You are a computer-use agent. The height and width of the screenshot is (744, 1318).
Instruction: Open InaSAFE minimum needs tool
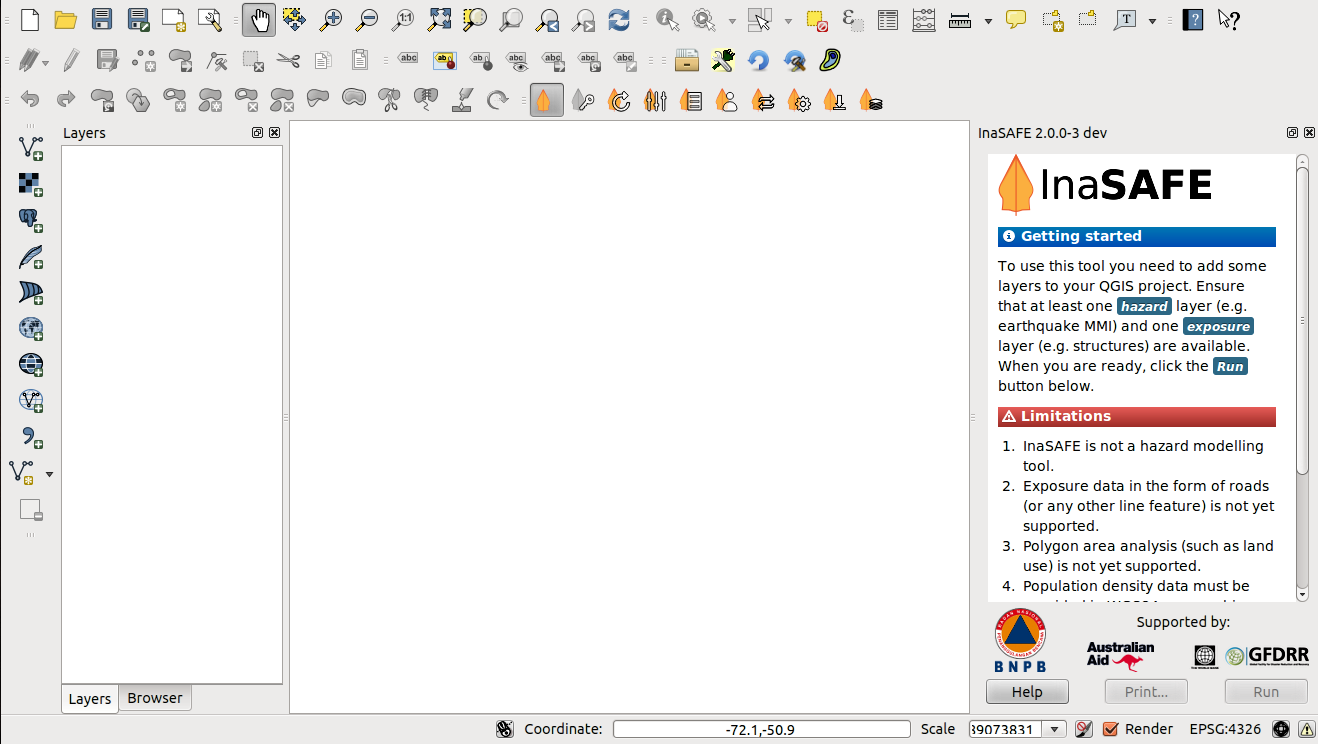pyautogui.click(x=727, y=100)
